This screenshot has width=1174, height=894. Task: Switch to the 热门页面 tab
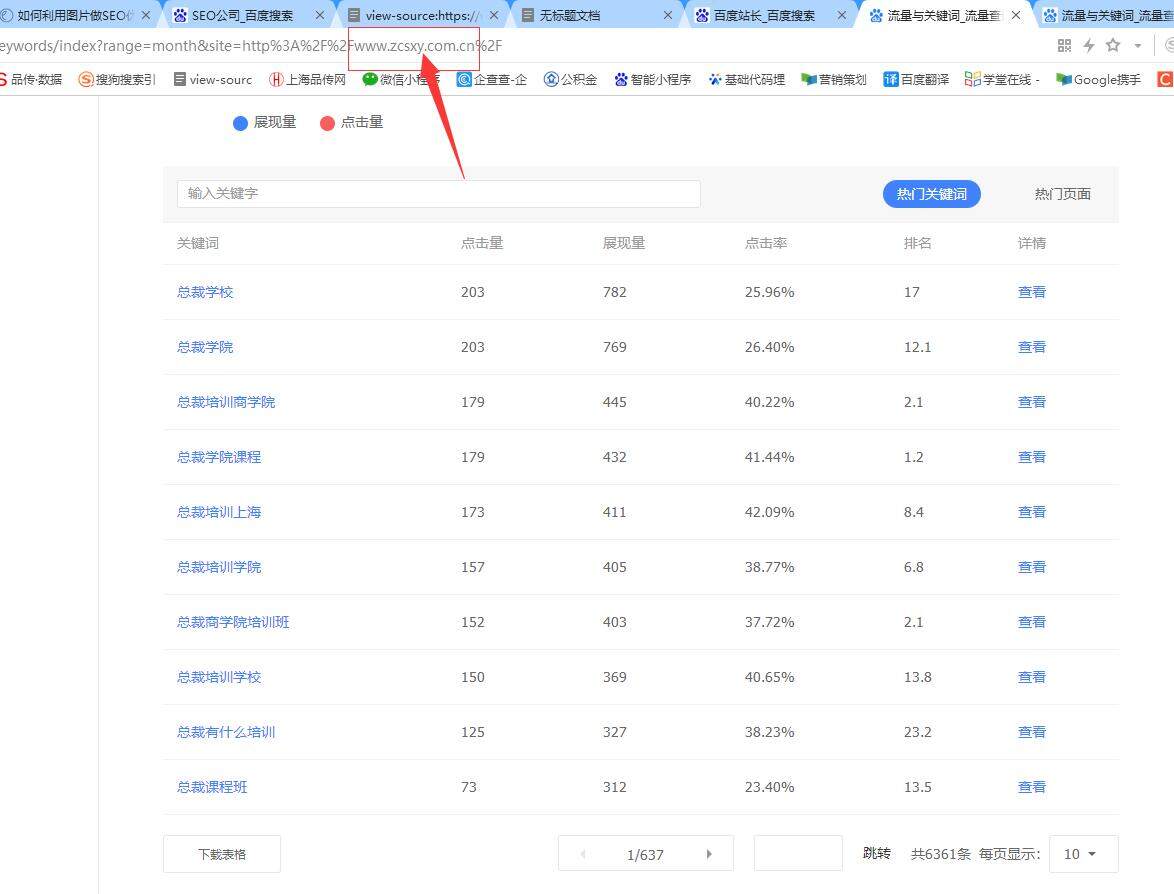click(x=1062, y=194)
